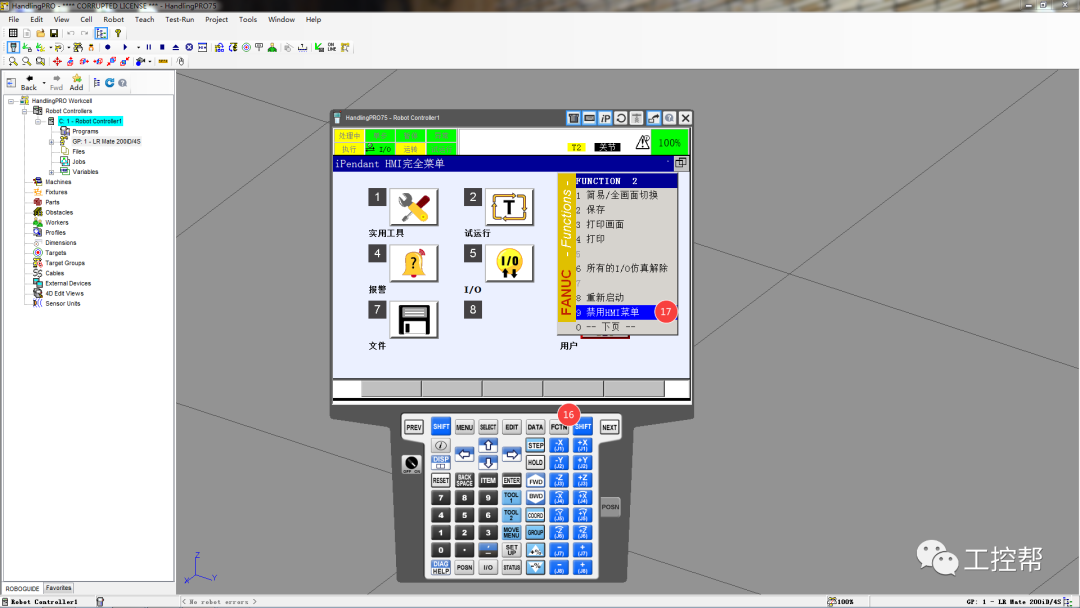1080x608 pixels.
Task: Toggle the teach pendant show icon in toolbar
Action: pyautogui.click(x=13, y=48)
